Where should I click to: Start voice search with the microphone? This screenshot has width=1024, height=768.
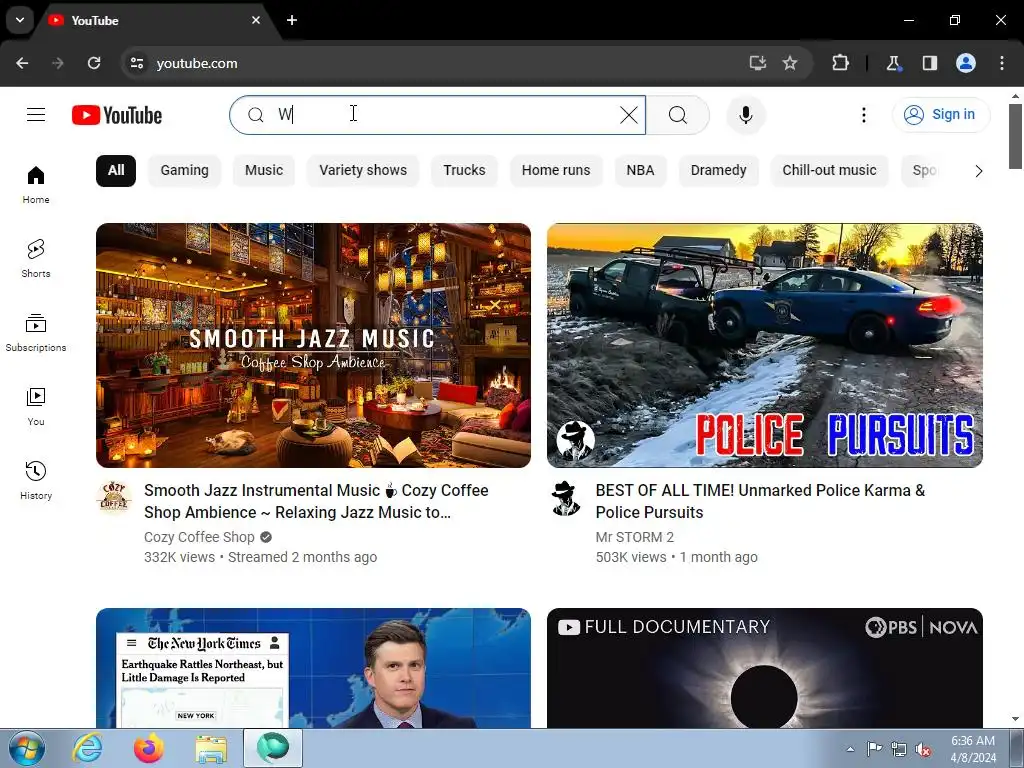click(746, 115)
